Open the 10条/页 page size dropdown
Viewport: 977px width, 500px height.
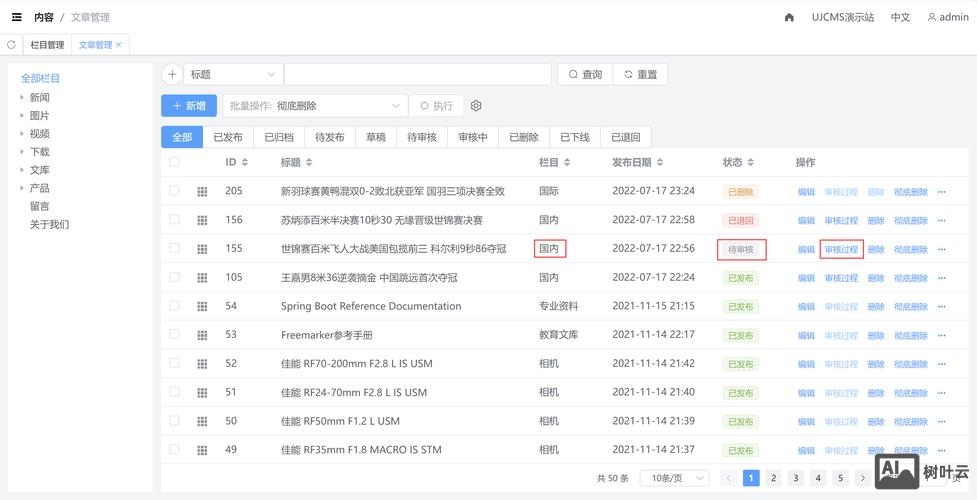[674, 478]
